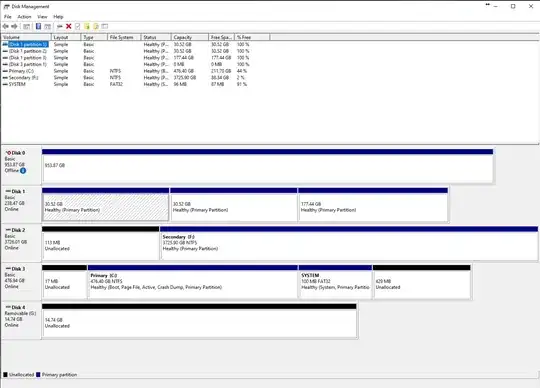The width and height of the screenshot is (540, 388).
Task: Click the blue Primary partition legend swatch
Action: (38, 375)
